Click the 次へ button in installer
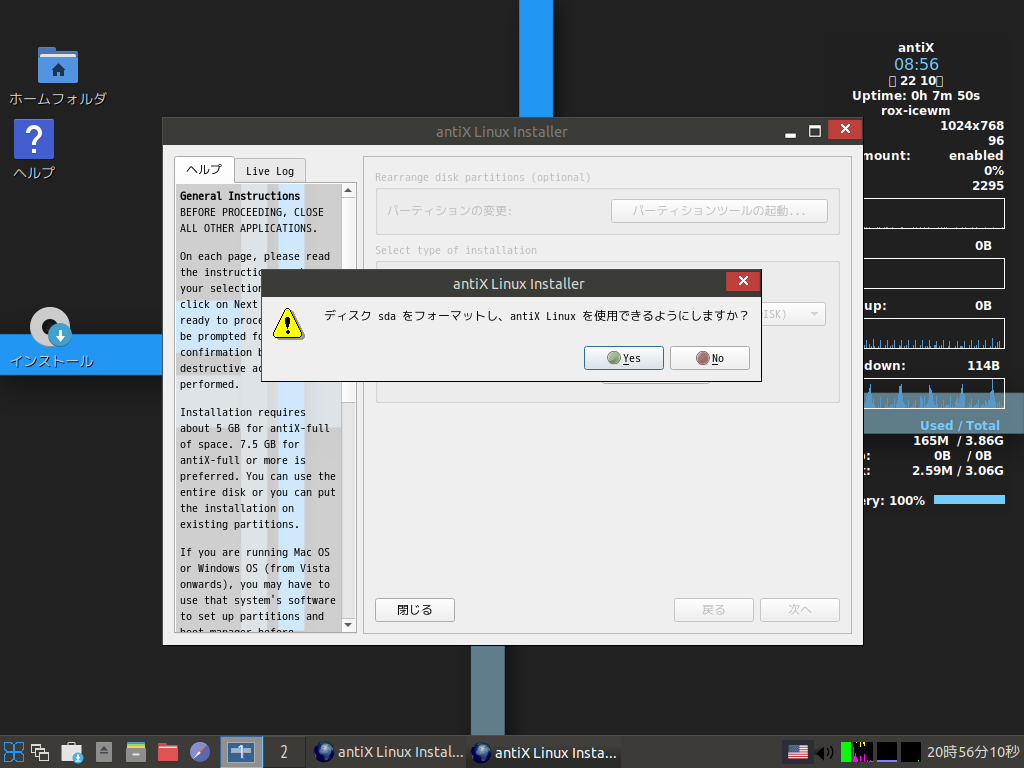The image size is (1024, 768). [x=800, y=610]
